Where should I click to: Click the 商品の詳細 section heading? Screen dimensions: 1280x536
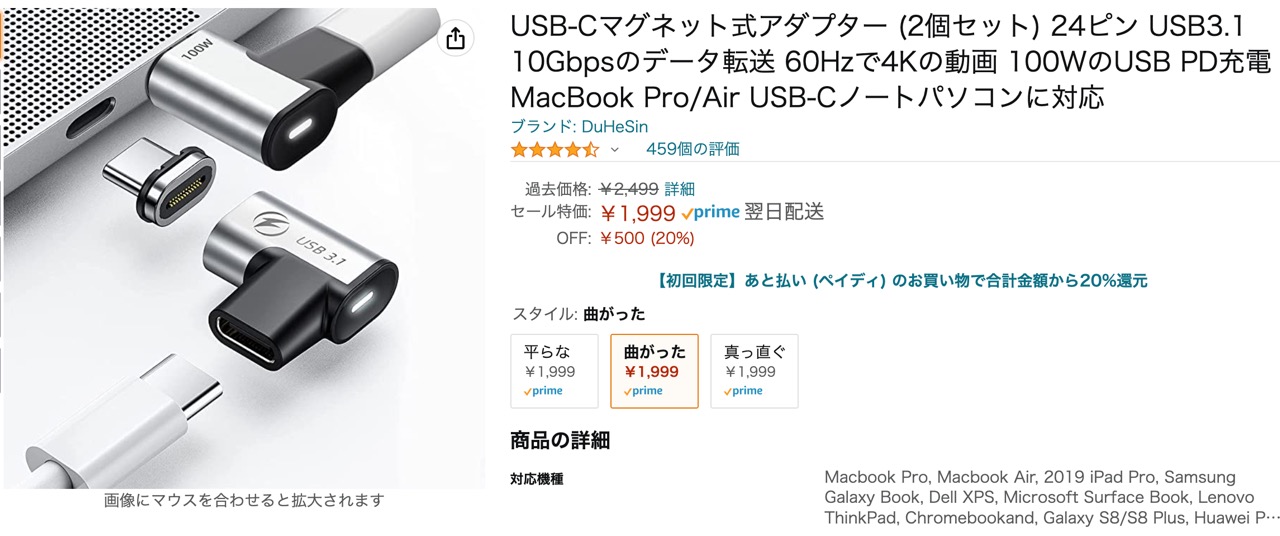pos(560,441)
